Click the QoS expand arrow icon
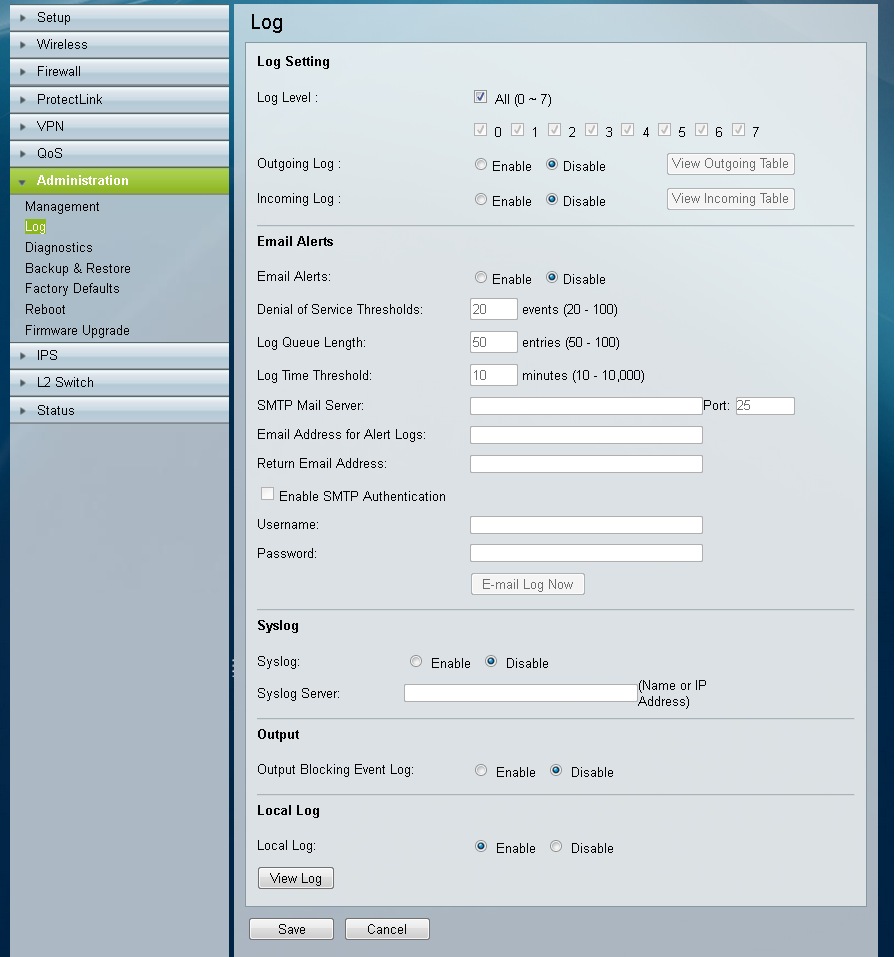 click(x=22, y=153)
